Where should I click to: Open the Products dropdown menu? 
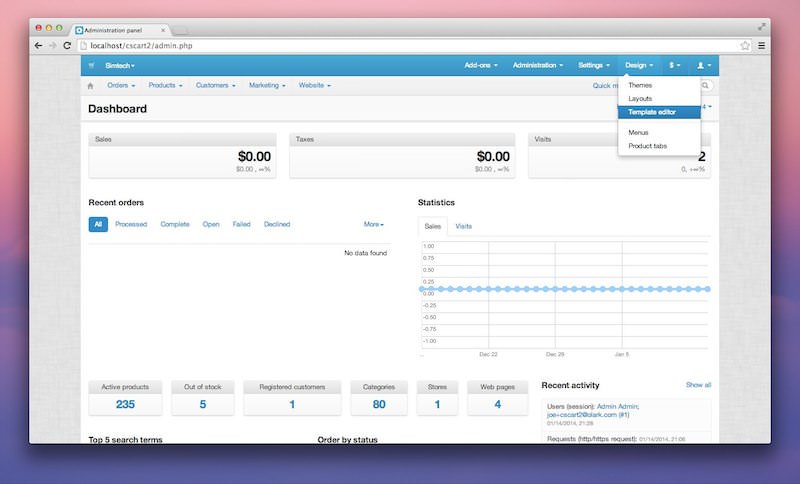[169, 86]
